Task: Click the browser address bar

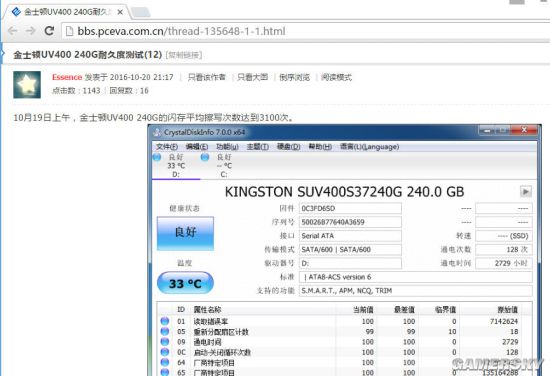Action: pos(305,31)
